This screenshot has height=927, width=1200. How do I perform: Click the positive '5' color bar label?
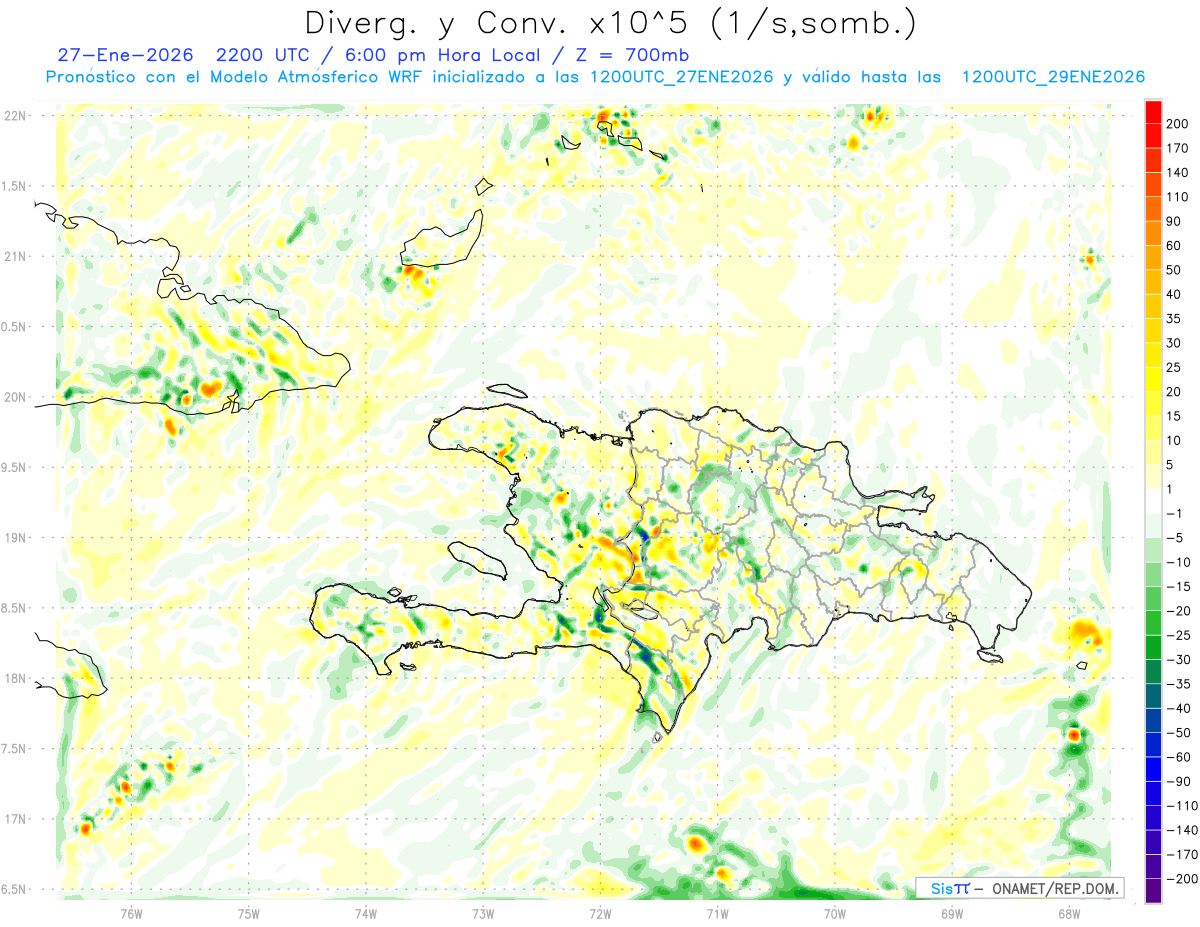pyautogui.click(x=1172, y=464)
